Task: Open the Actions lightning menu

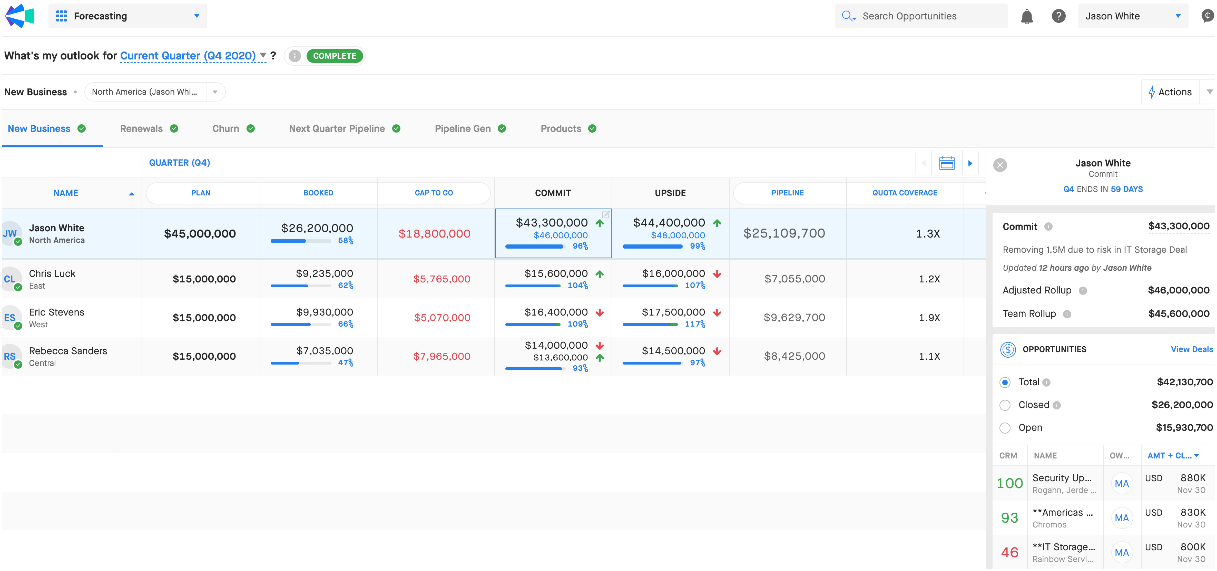Action: click(x=1168, y=92)
